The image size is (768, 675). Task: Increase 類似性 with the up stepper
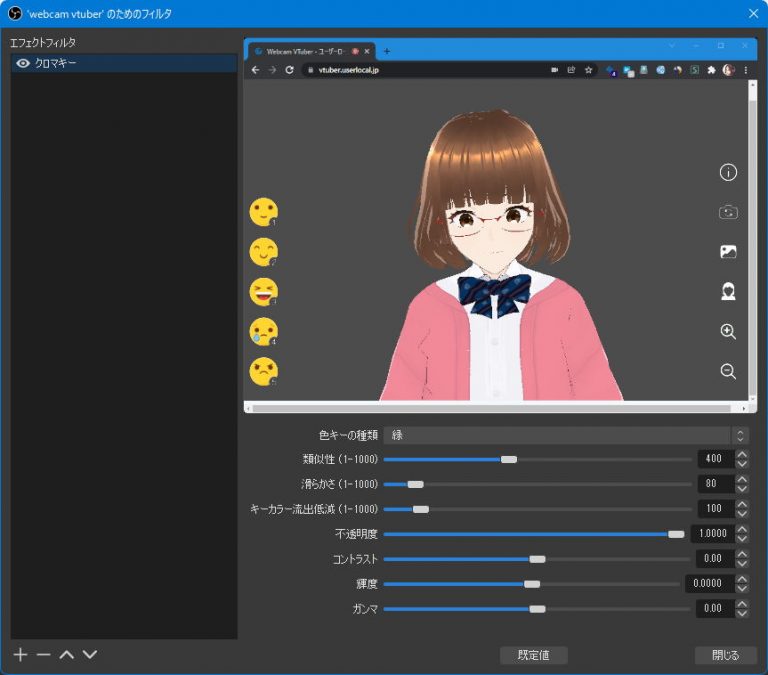pos(742,455)
